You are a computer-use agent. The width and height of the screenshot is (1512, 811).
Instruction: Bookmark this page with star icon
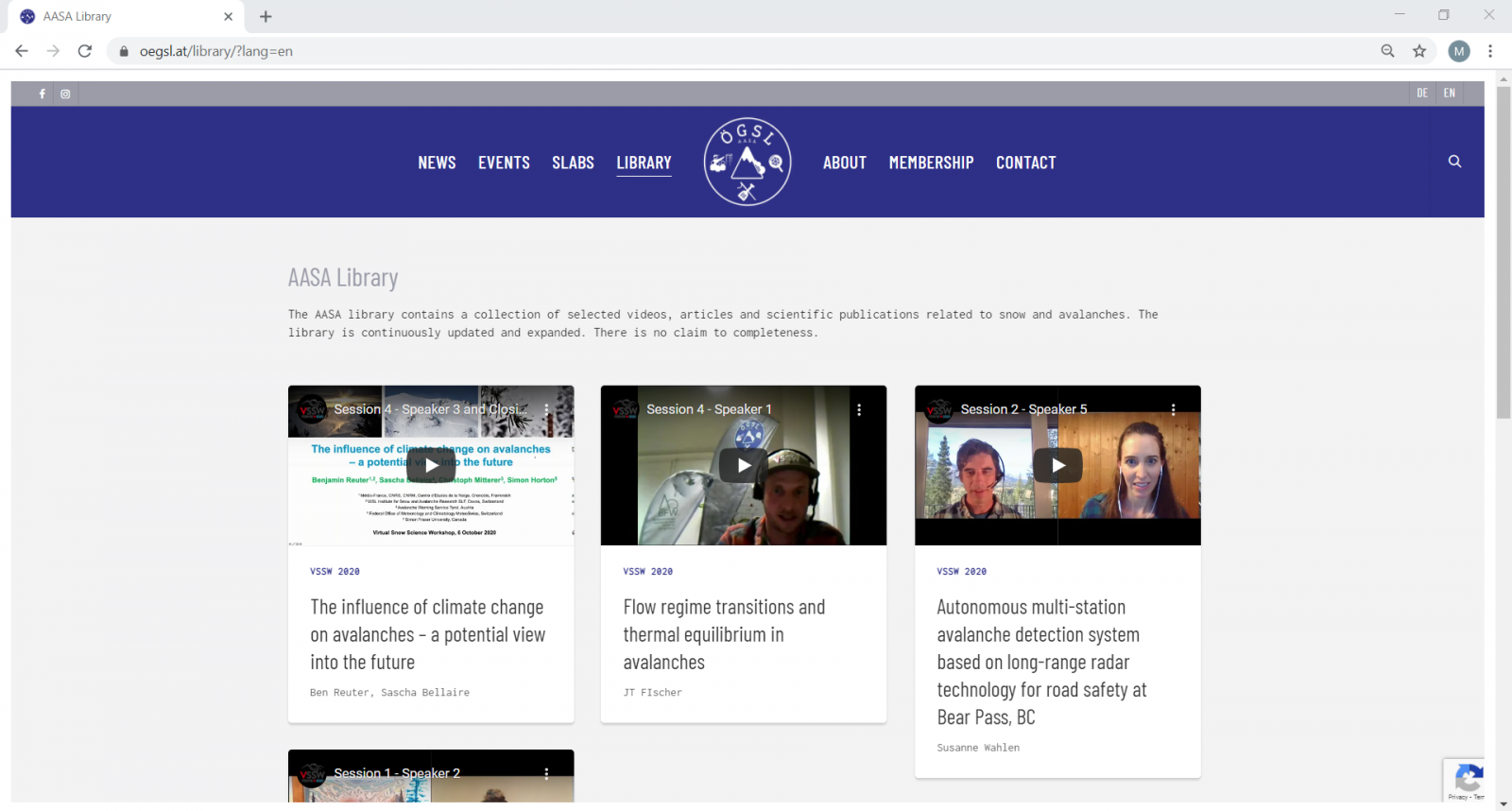tap(1419, 51)
